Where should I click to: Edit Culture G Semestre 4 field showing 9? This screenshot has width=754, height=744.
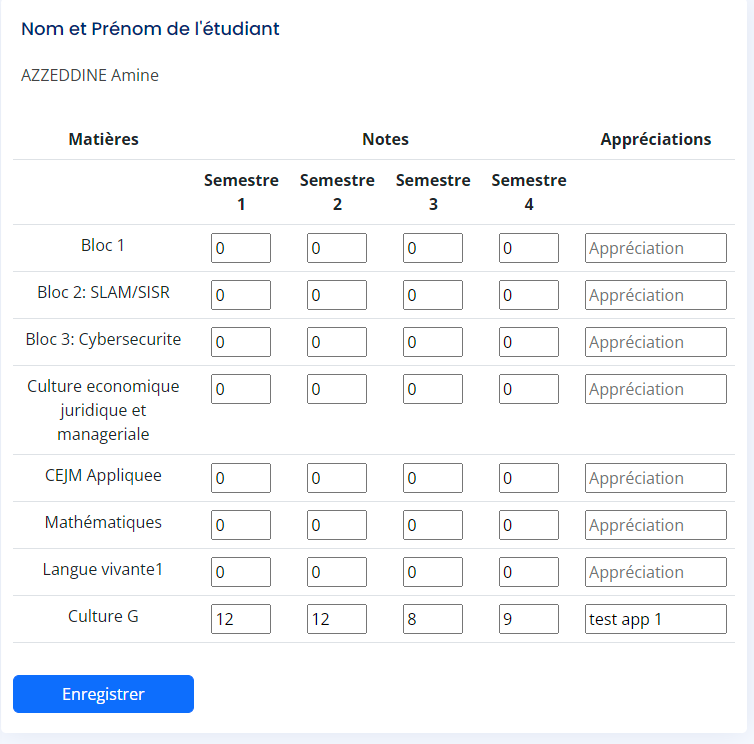528,619
